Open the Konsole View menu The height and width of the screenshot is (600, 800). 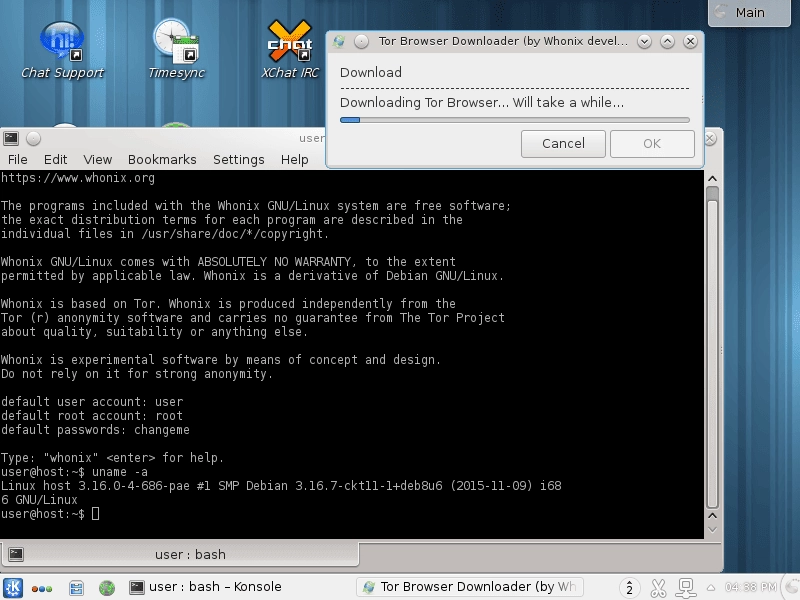point(97,160)
